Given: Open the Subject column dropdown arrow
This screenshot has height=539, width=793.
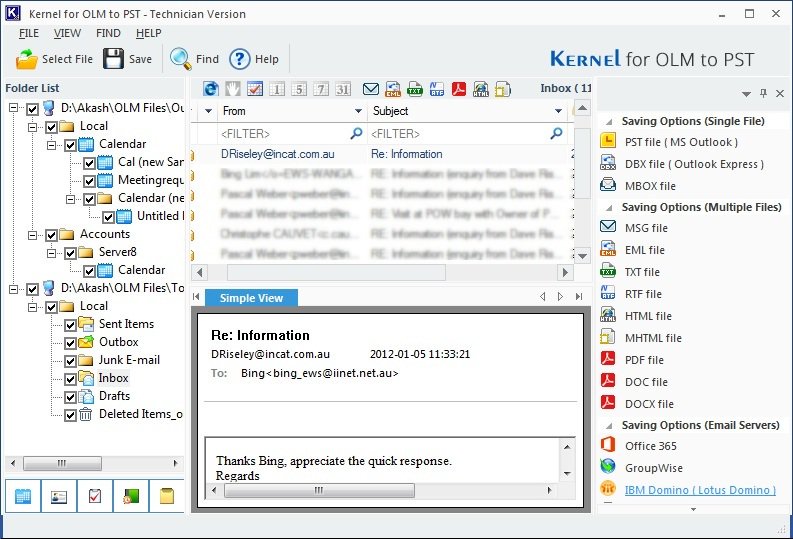Looking at the screenshot, I should [x=558, y=111].
